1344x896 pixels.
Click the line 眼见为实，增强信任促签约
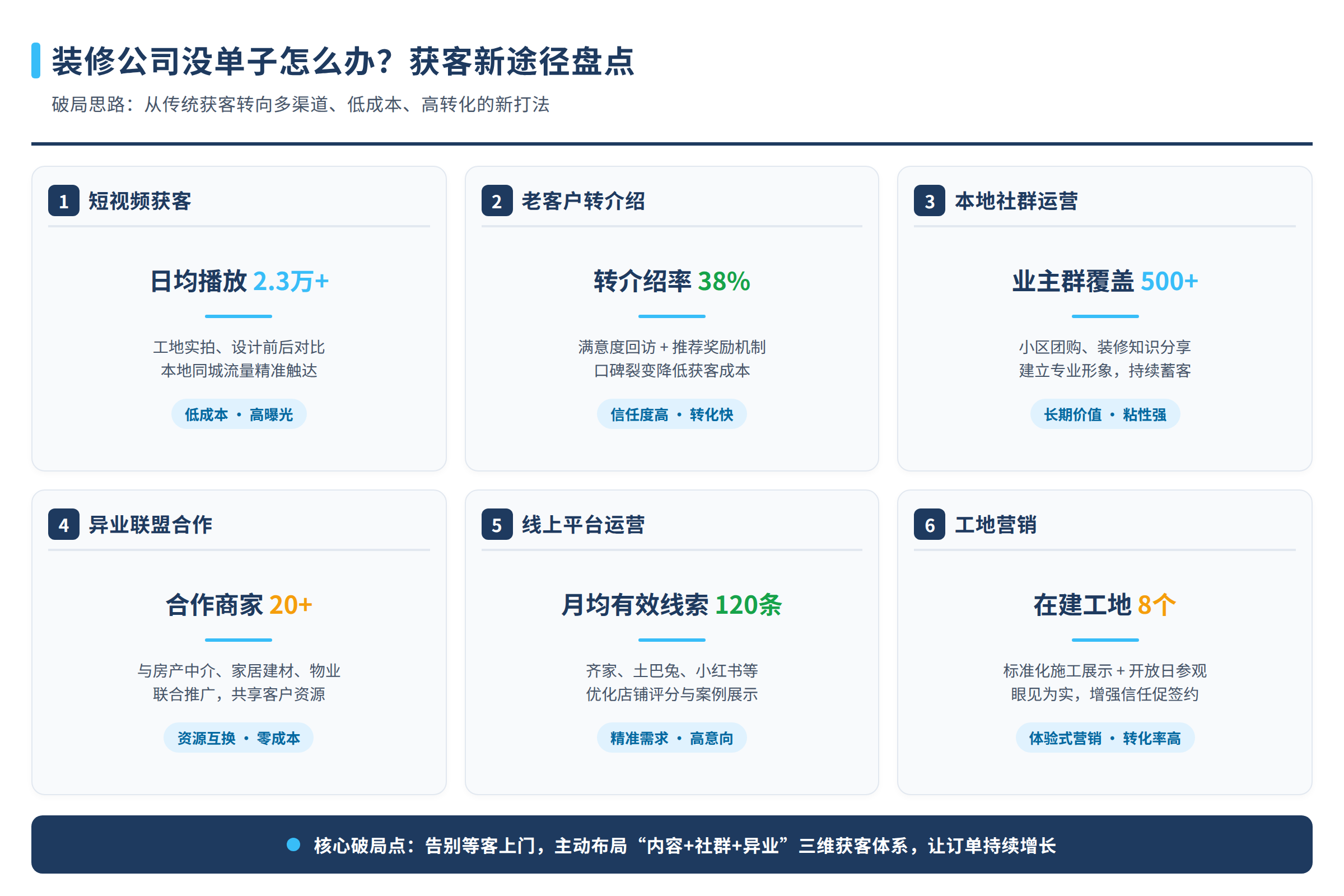(x=1104, y=694)
